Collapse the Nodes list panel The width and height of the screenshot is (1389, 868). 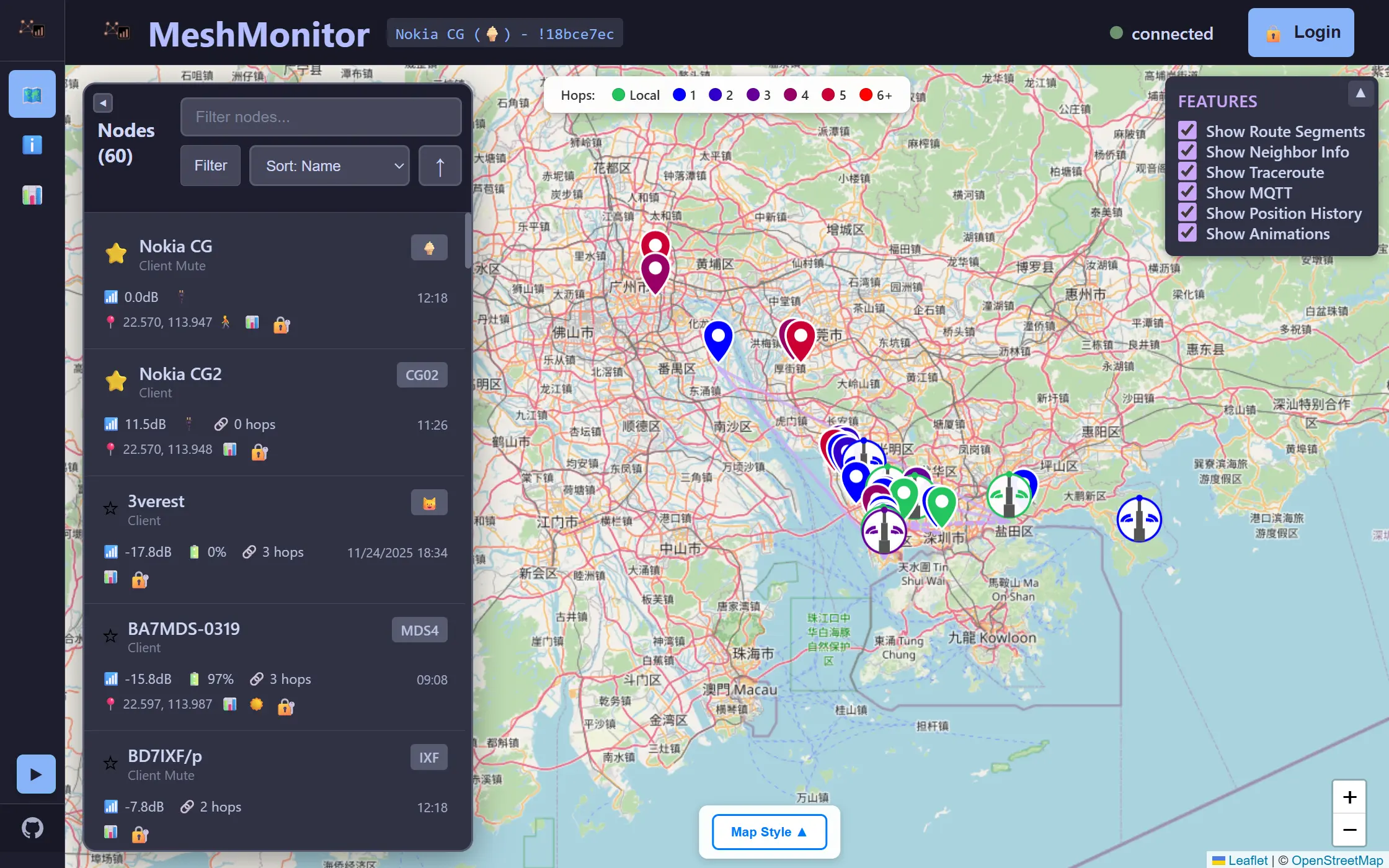click(103, 103)
